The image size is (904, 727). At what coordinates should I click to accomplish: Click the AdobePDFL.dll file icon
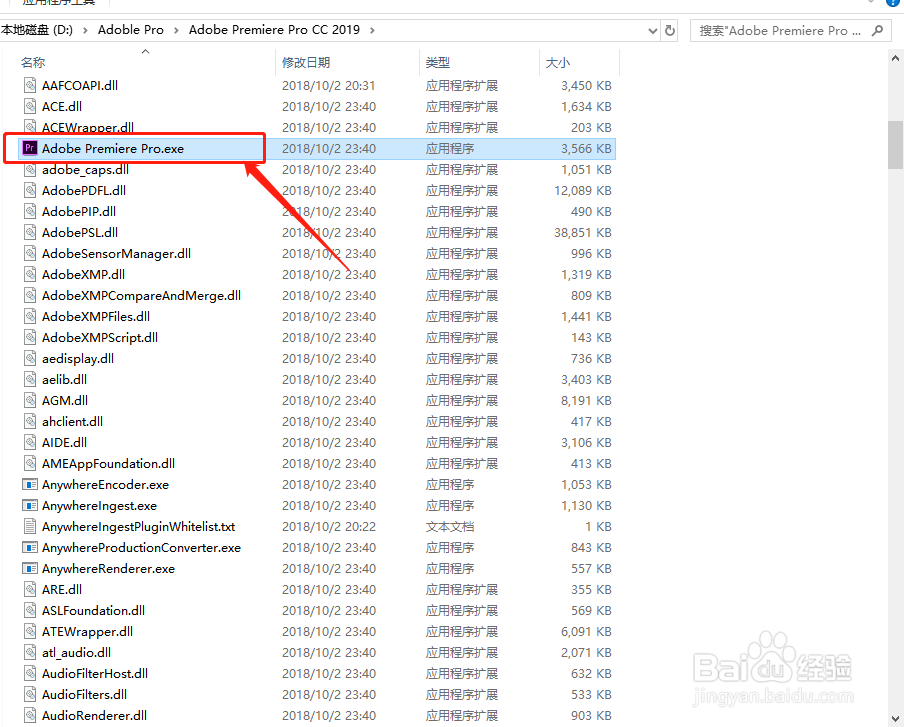[30, 190]
